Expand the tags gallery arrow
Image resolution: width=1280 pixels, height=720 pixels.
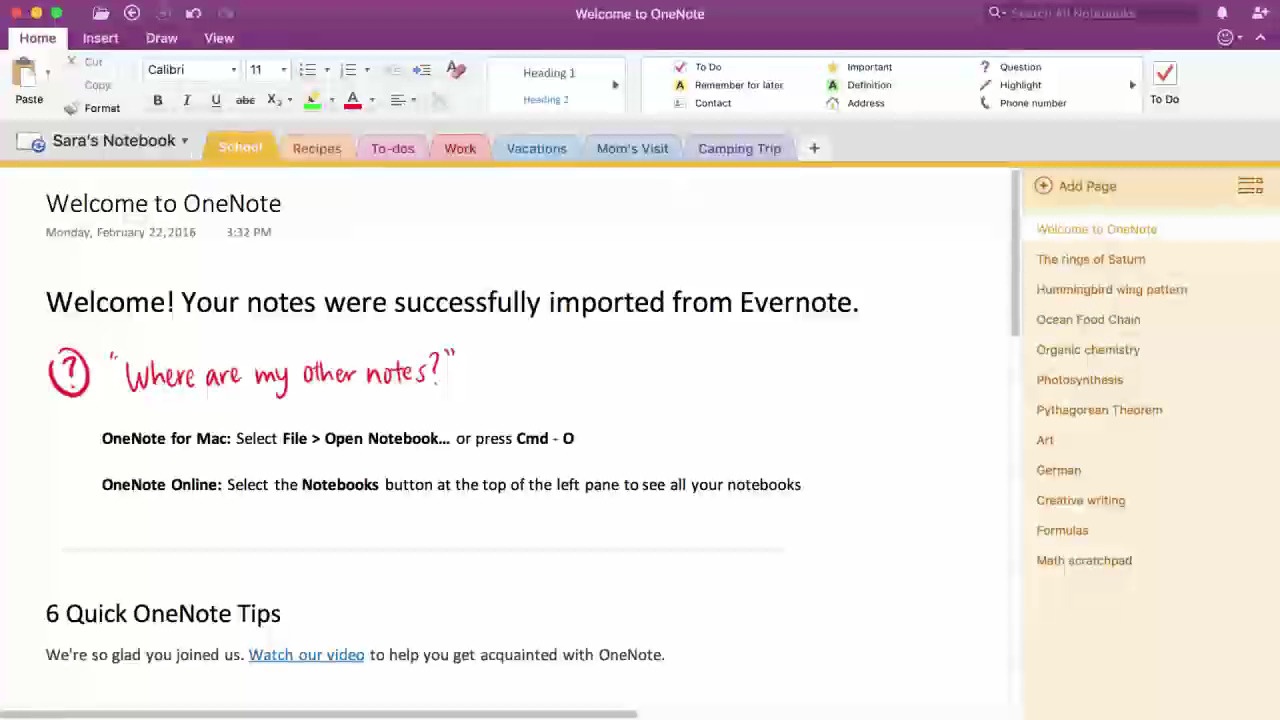pyautogui.click(x=1132, y=85)
